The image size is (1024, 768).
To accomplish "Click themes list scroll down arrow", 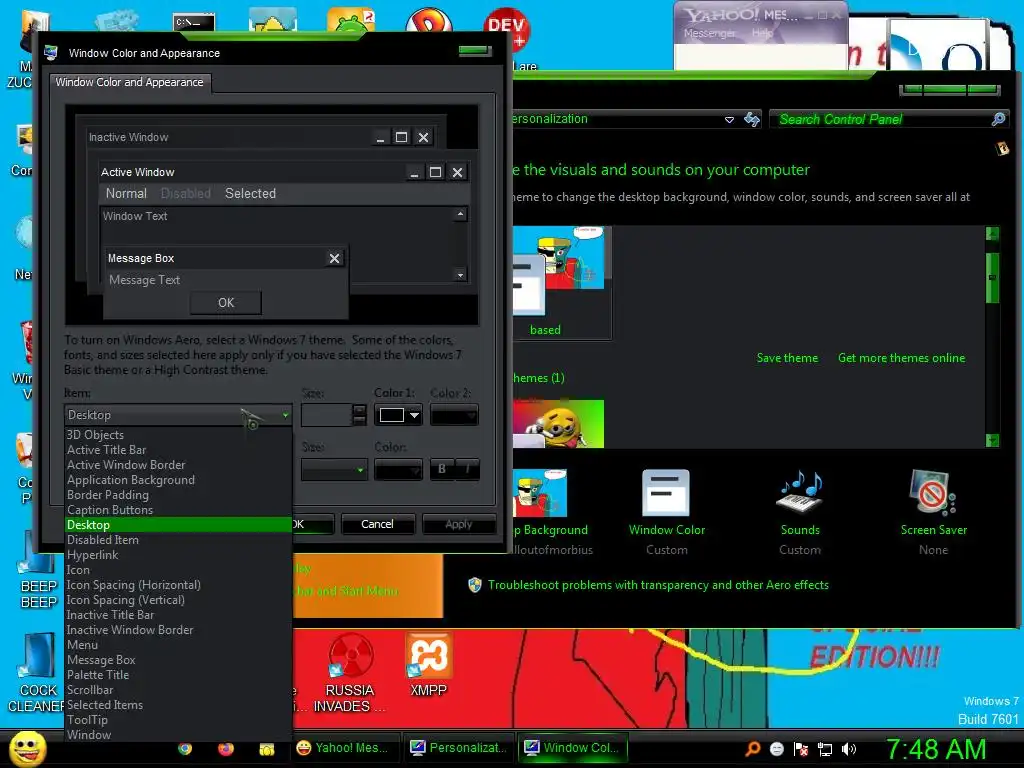I will coord(992,441).
